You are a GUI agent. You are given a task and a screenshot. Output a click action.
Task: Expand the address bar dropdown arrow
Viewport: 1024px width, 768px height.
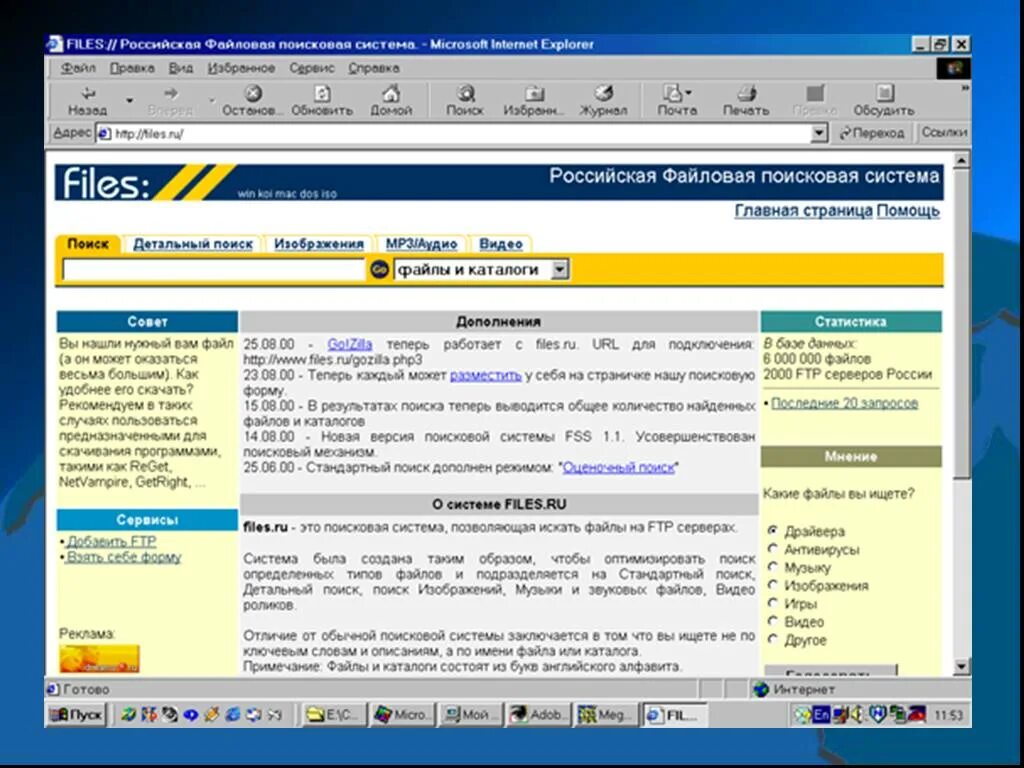pyautogui.click(x=819, y=134)
